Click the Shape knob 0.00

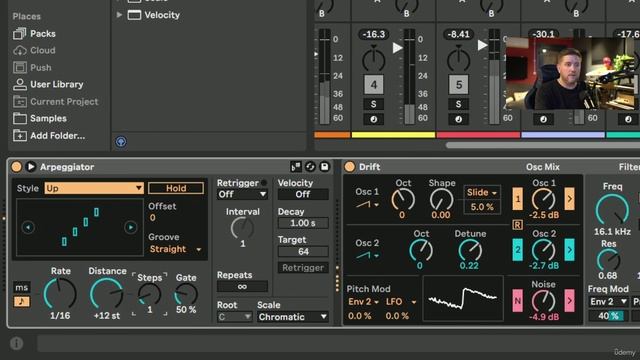click(x=441, y=200)
